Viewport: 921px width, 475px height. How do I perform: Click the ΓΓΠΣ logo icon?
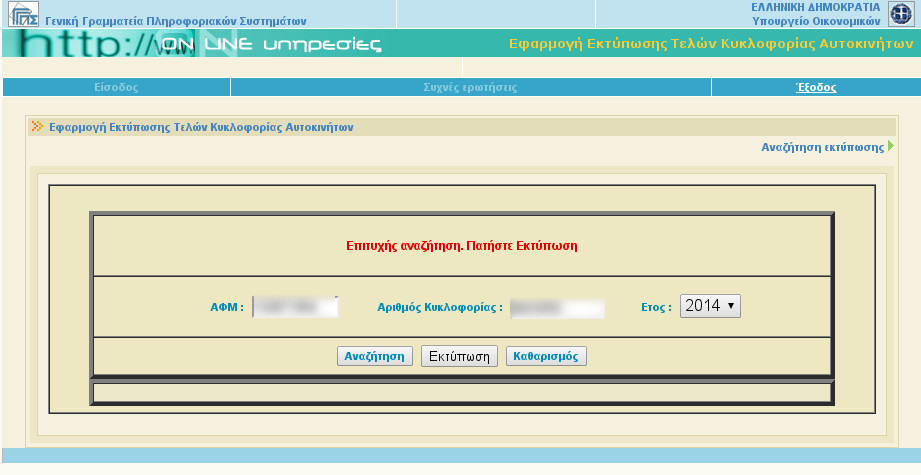coord(23,14)
